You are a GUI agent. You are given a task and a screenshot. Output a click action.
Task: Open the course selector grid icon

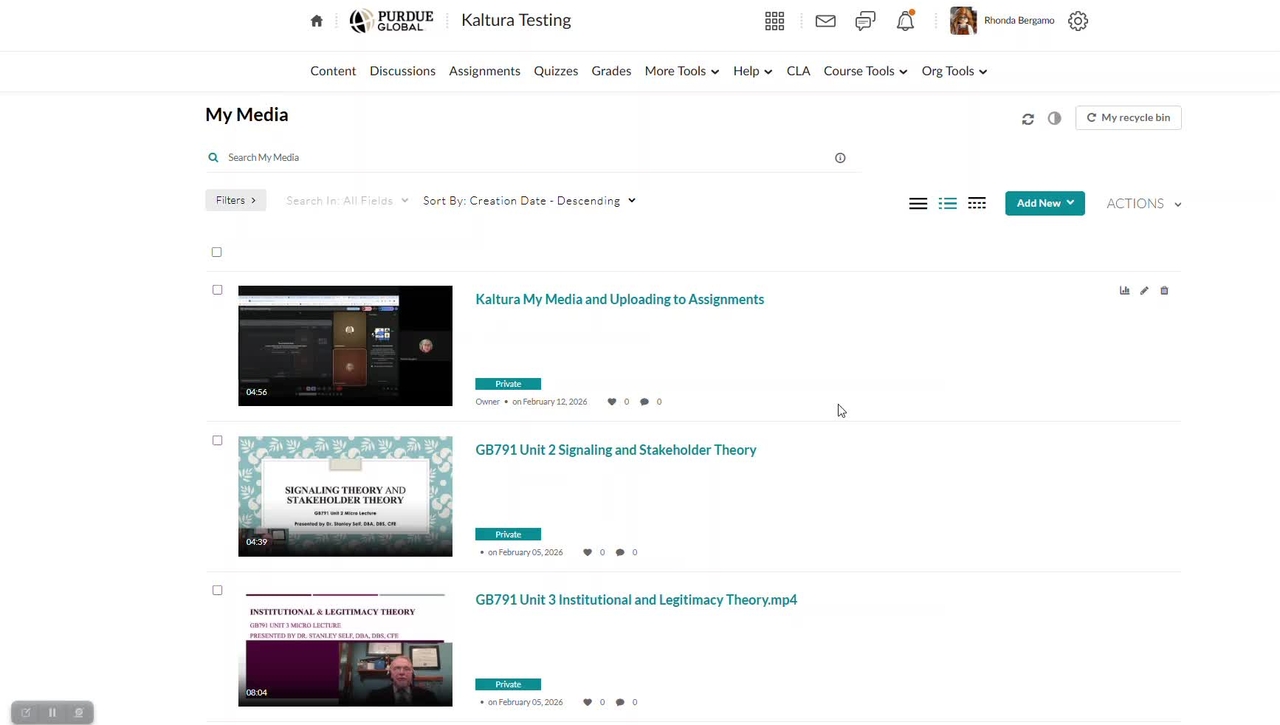pos(774,21)
